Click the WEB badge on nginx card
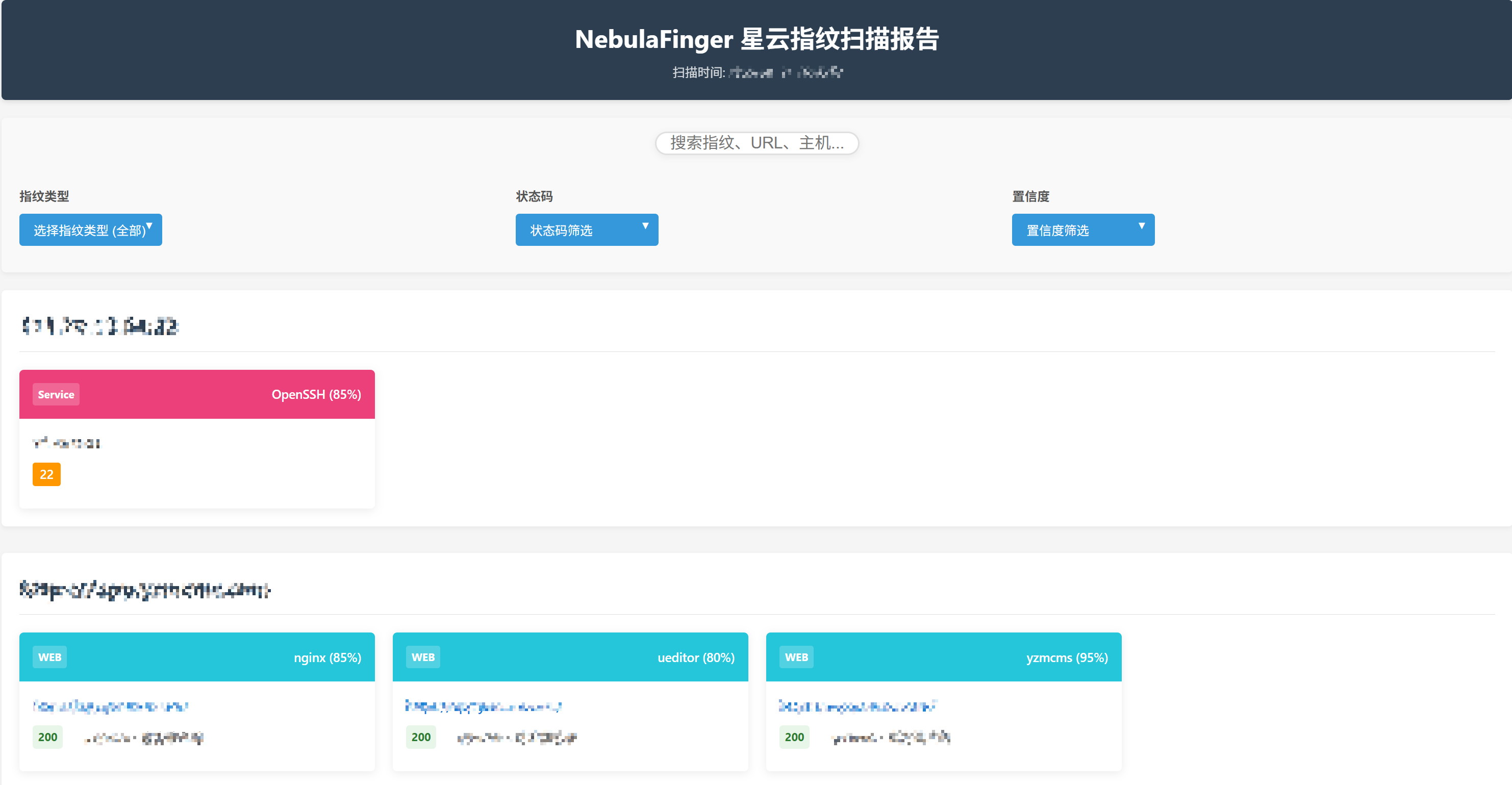Image resolution: width=1512 pixels, height=785 pixels. click(49, 657)
